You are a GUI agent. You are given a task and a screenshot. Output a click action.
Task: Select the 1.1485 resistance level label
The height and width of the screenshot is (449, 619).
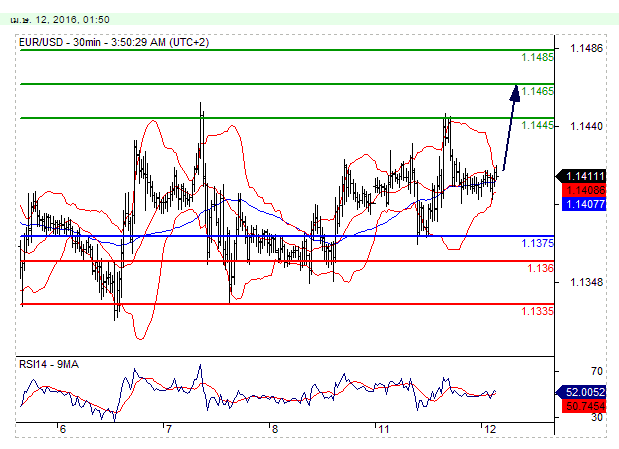[x=538, y=58]
